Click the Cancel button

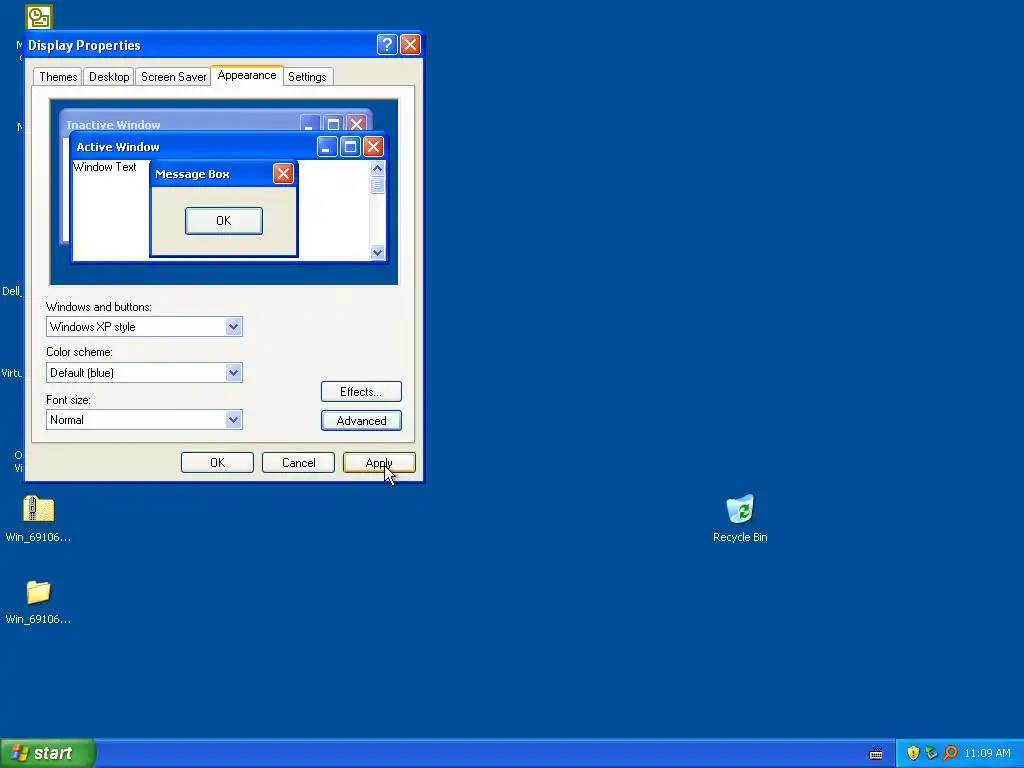(x=298, y=462)
